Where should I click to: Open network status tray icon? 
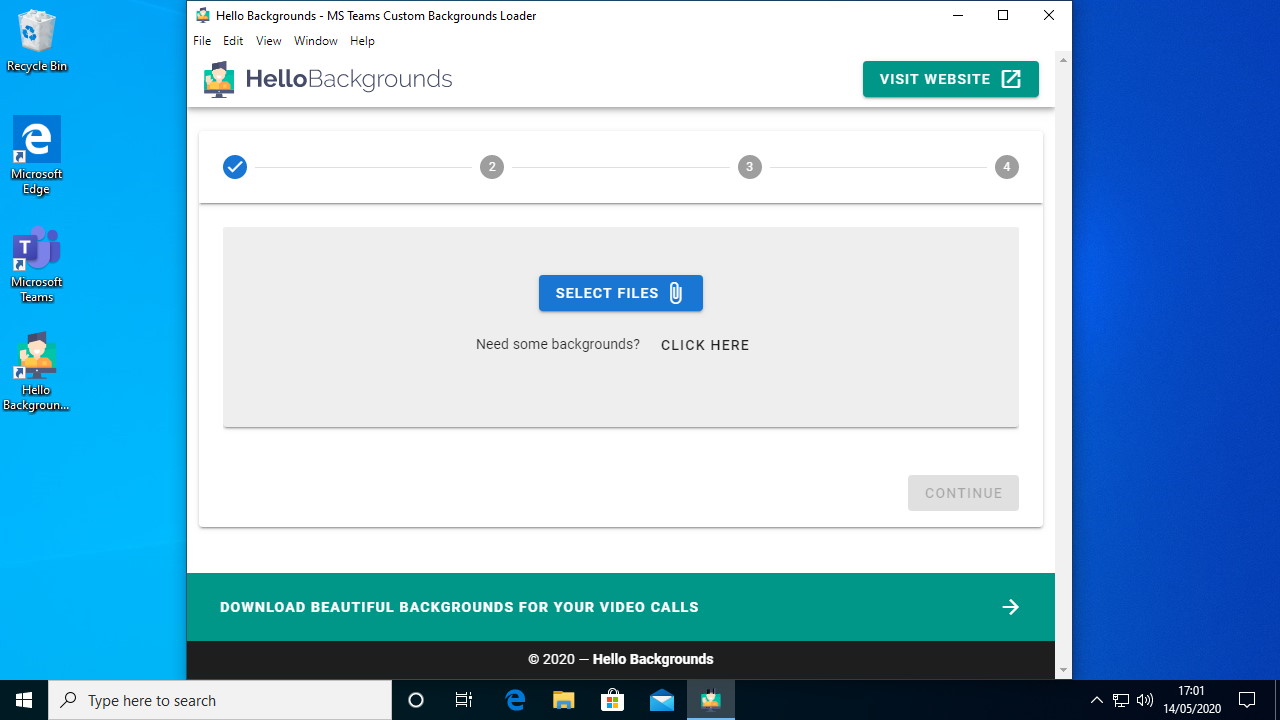pos(1121,700)
